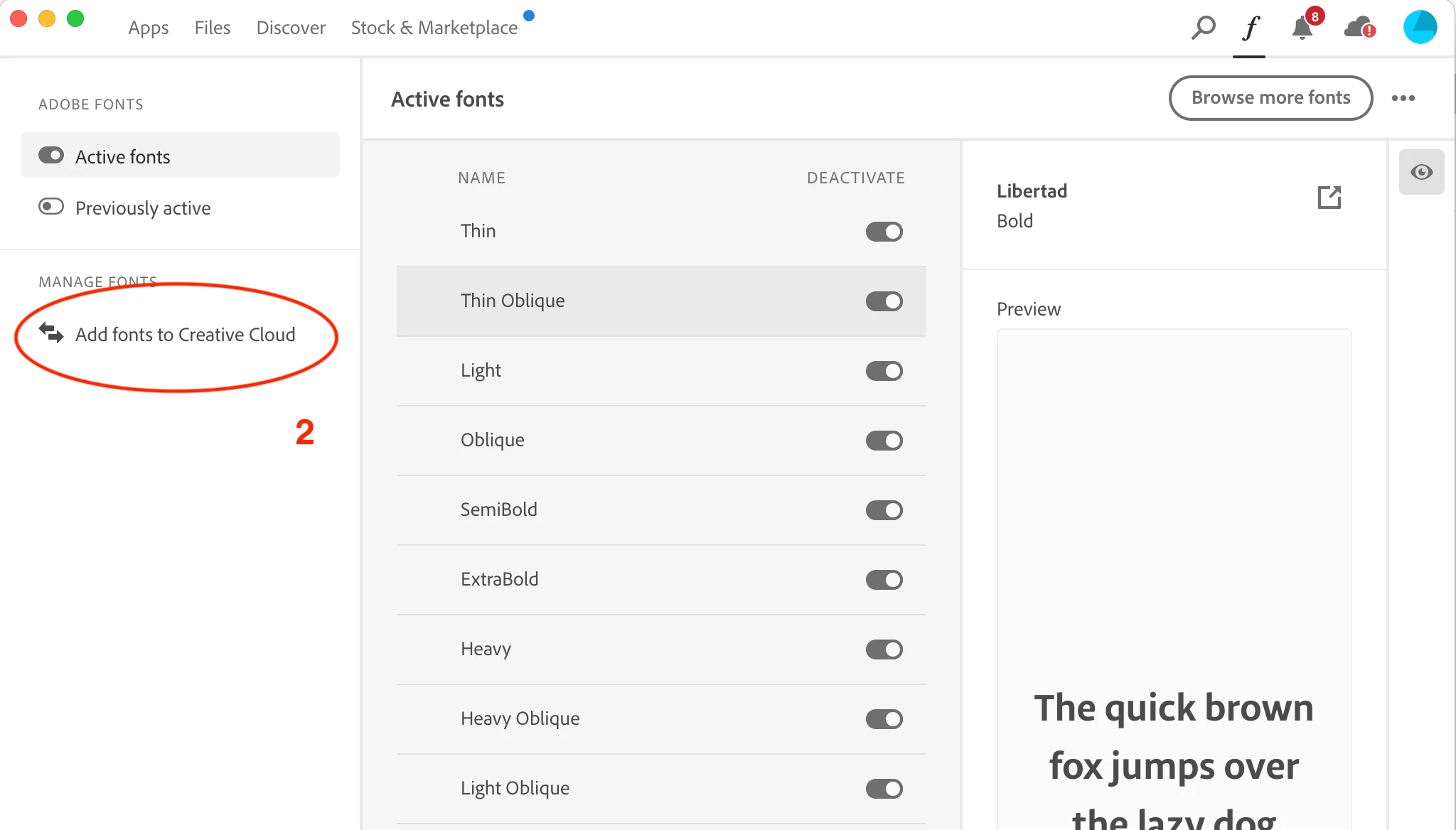Open Libertad font in external link icon
The height and width of the screenshot is (830, 1456).
1329,198
